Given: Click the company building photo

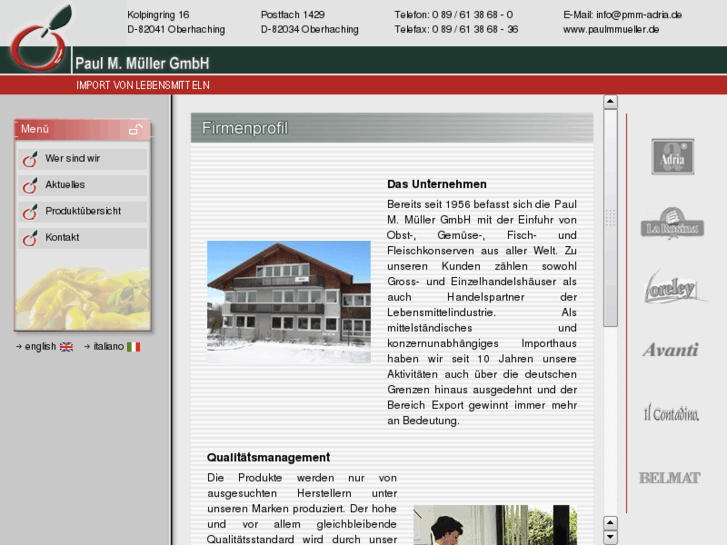Looking at the screenshot, I should coord(289,302).
